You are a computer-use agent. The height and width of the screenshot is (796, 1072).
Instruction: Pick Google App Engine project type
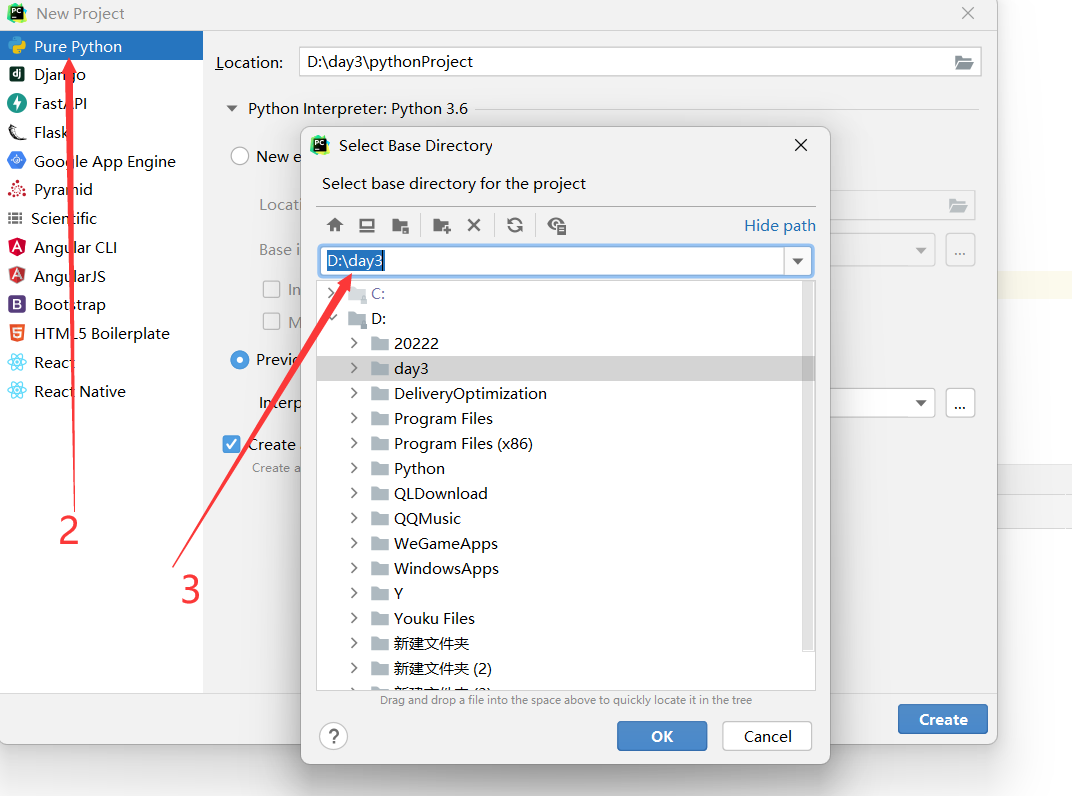pos(101,161)
